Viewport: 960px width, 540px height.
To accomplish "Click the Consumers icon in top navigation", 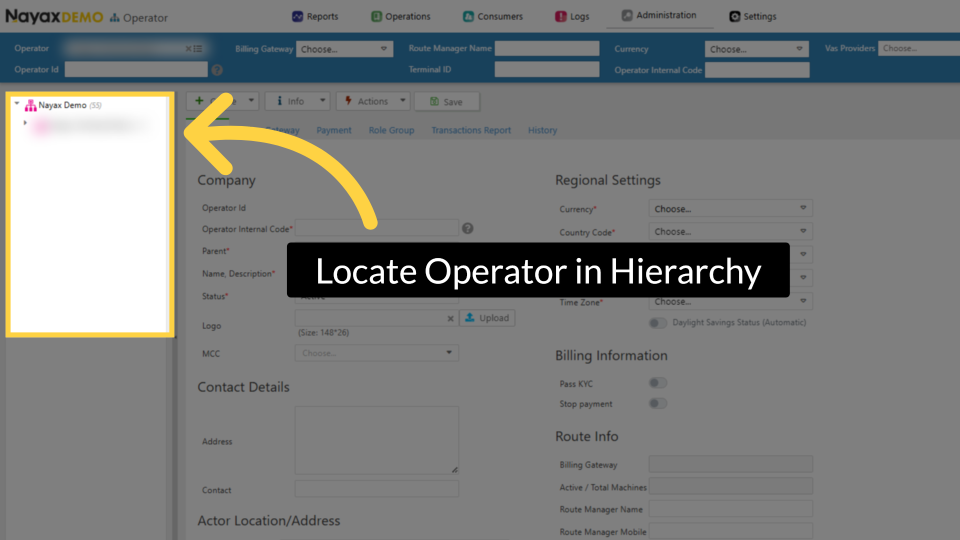I will 469,17.
